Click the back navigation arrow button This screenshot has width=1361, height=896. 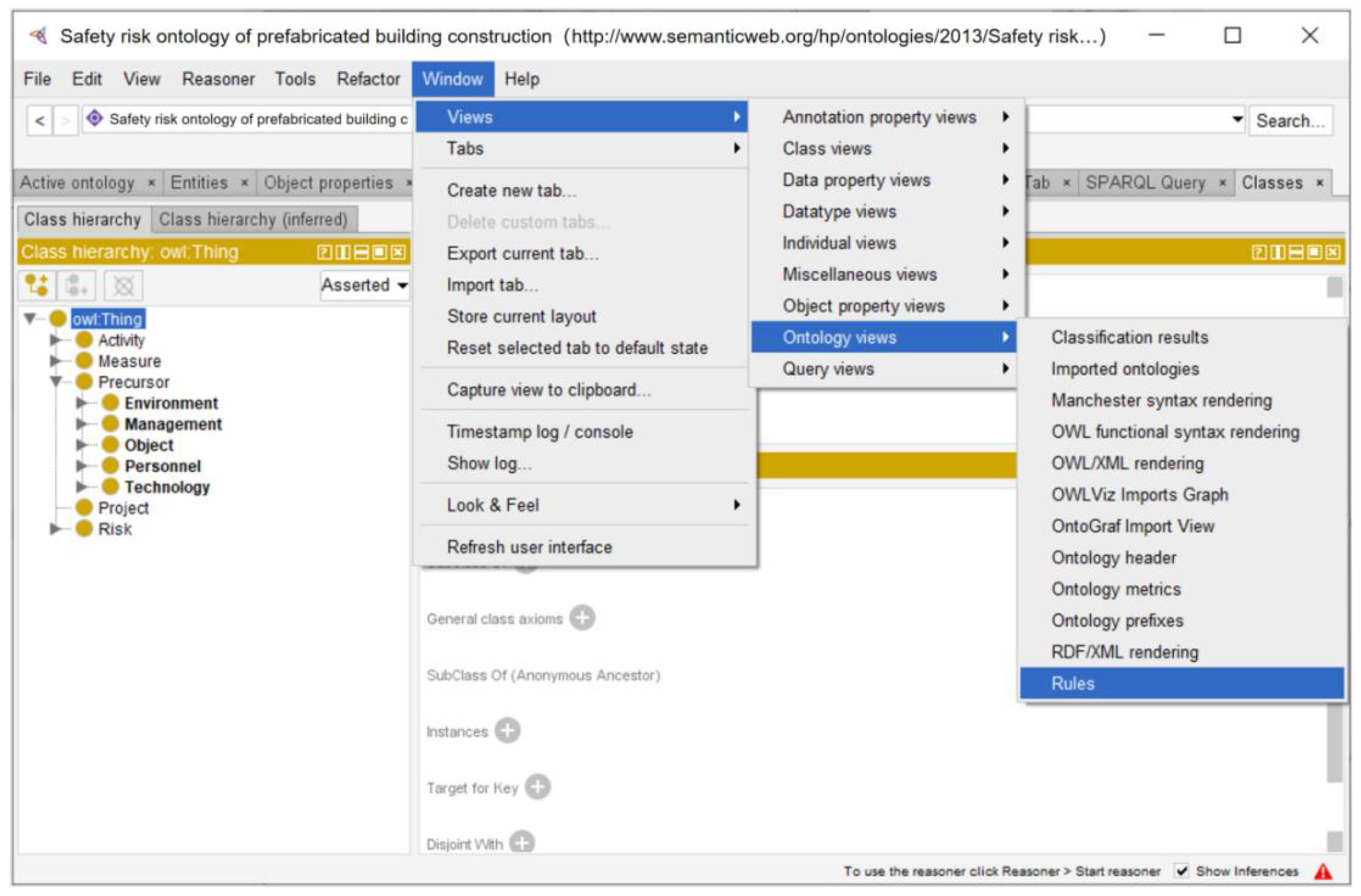39,121
